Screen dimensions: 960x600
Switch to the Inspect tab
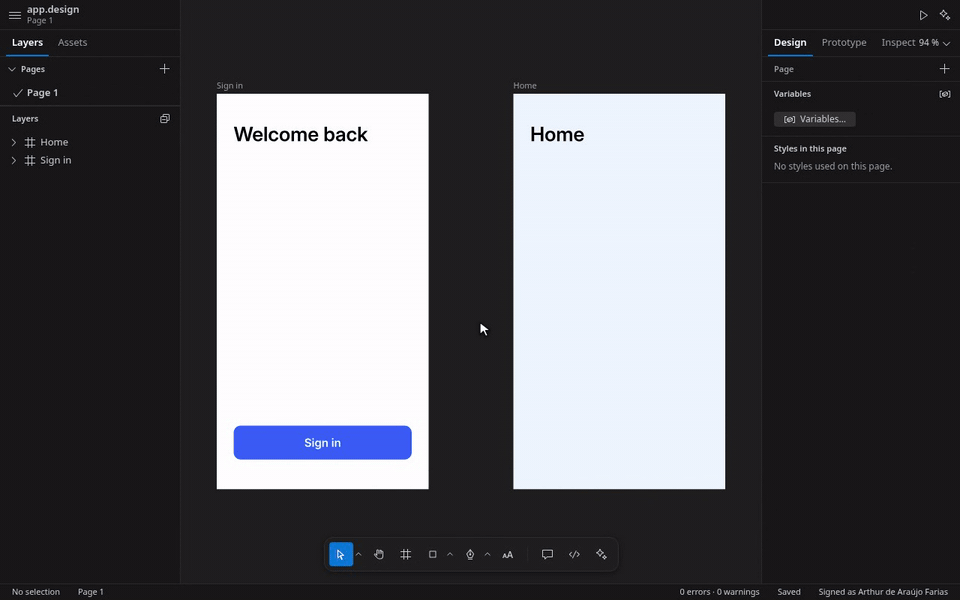tap(898, 42)
